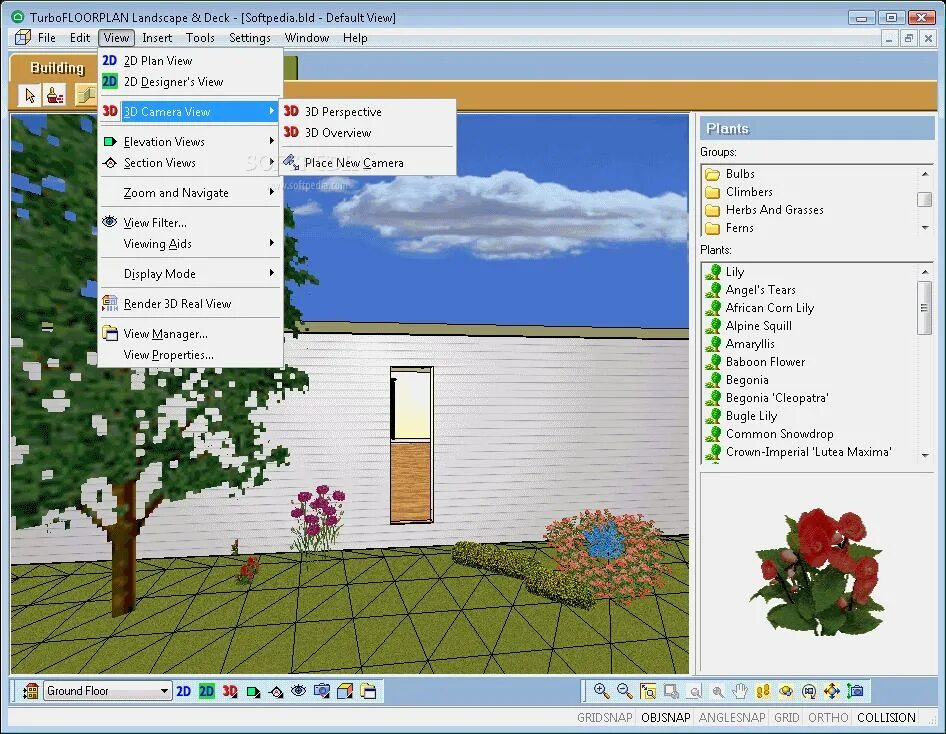Toggle GRID in the status bar

(x=787, y=718)
